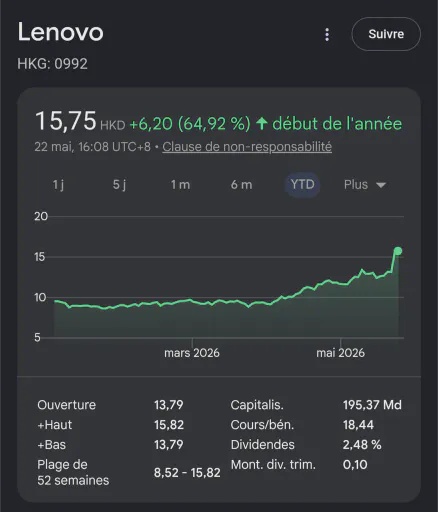Click the mai 2026 axis label

point(340,353)
